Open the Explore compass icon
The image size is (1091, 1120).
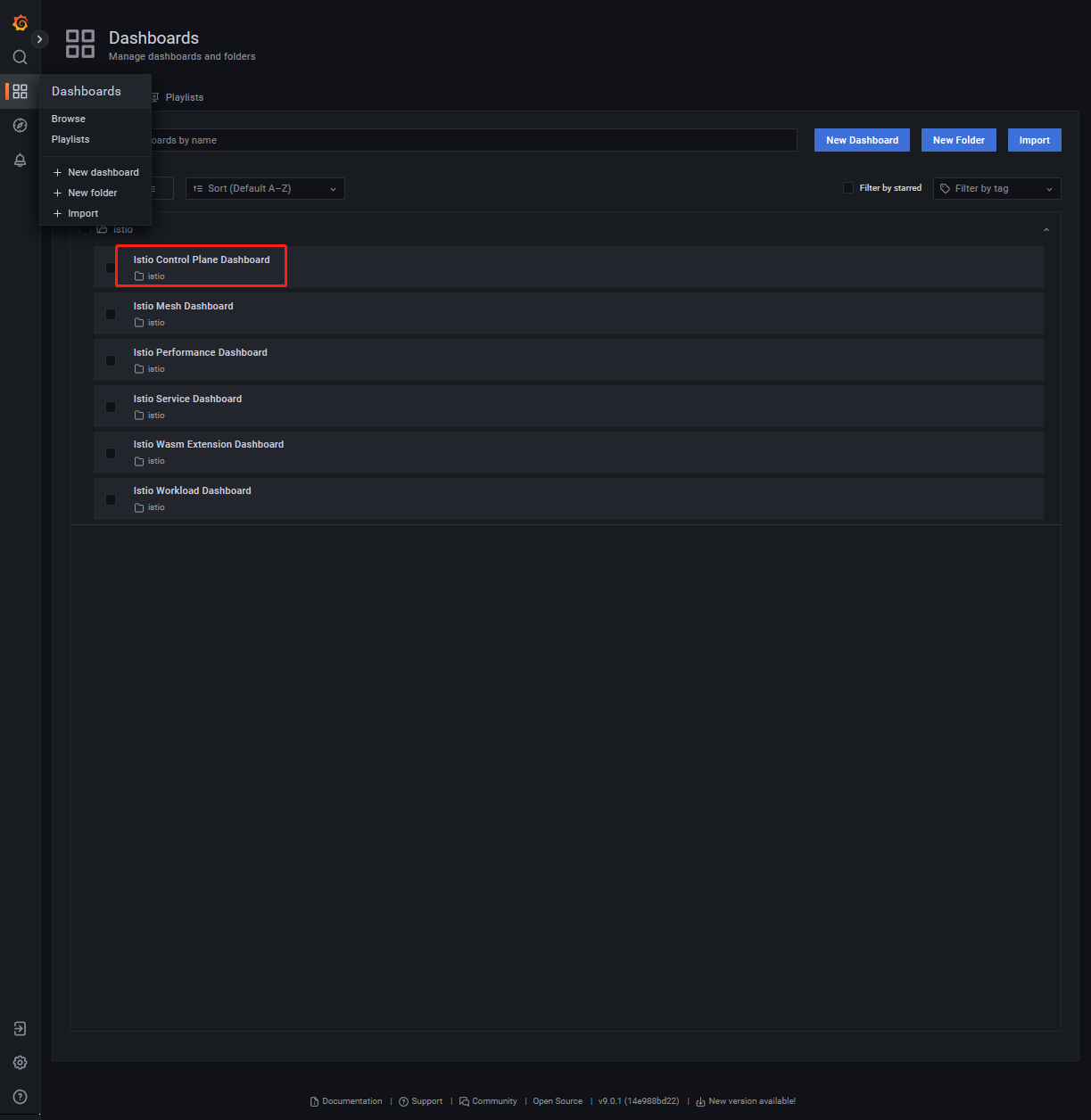[20, 126]
